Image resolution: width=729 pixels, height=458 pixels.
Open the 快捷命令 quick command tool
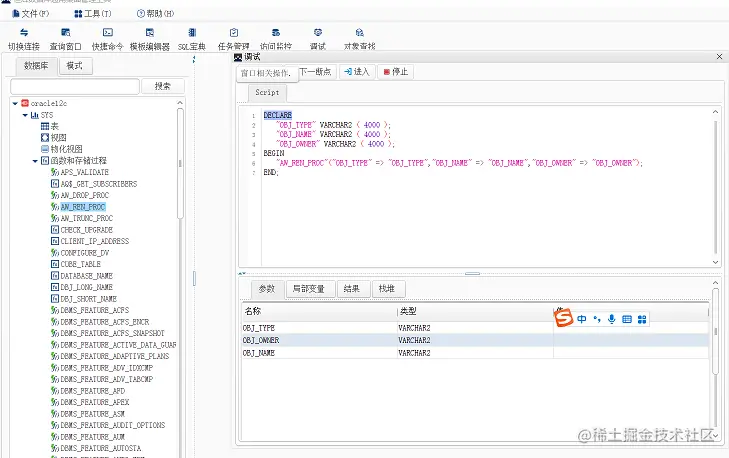(108, 32)
